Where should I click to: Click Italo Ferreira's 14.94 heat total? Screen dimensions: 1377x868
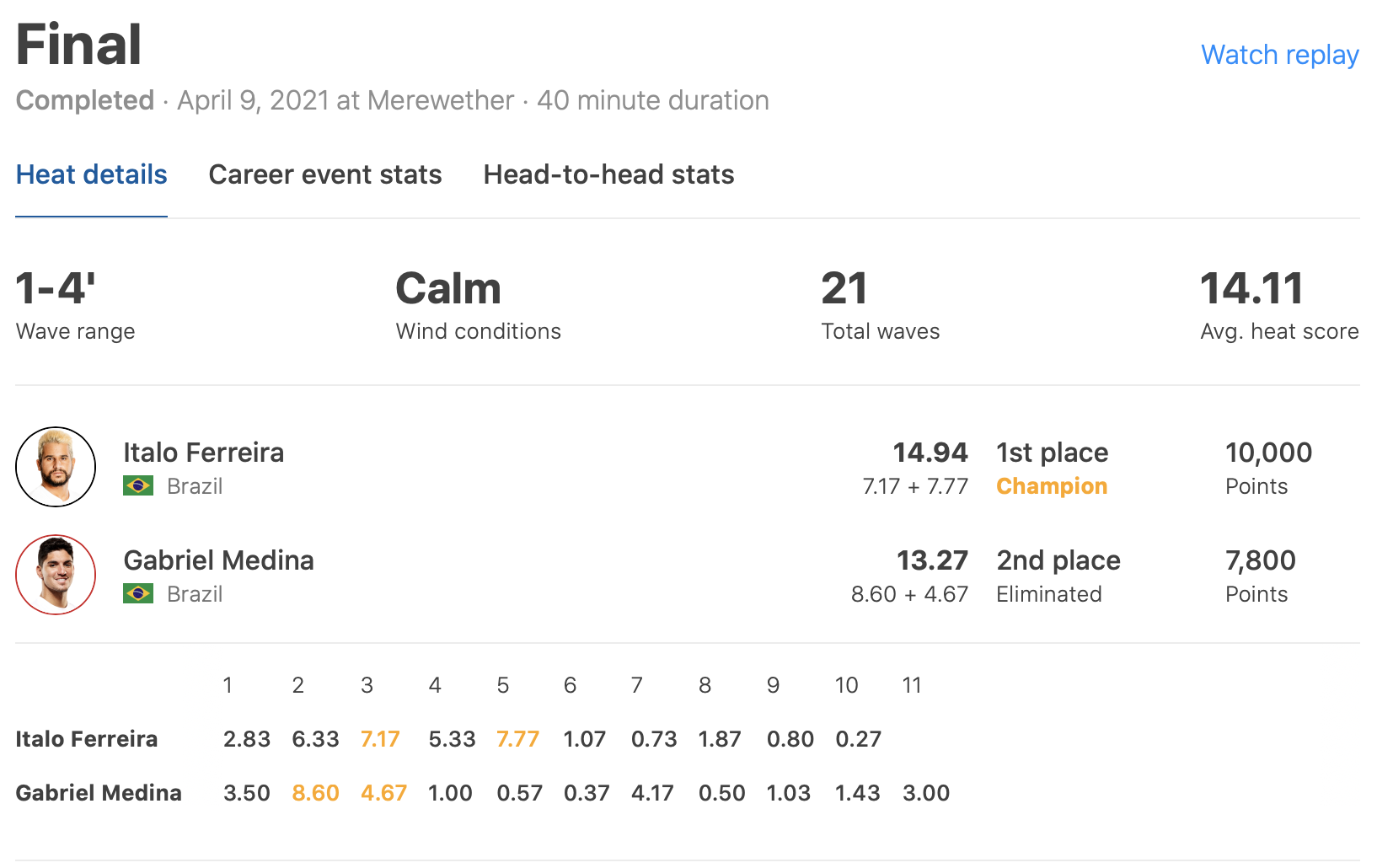coord(930,453)
